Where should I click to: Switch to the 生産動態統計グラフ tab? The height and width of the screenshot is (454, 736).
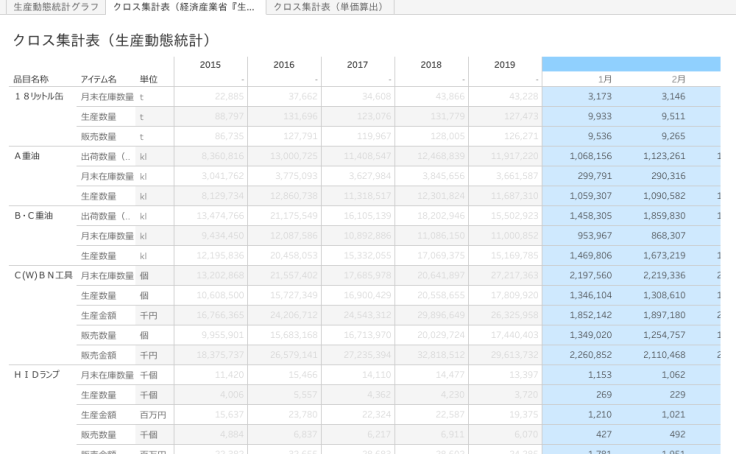coord(55,7)
